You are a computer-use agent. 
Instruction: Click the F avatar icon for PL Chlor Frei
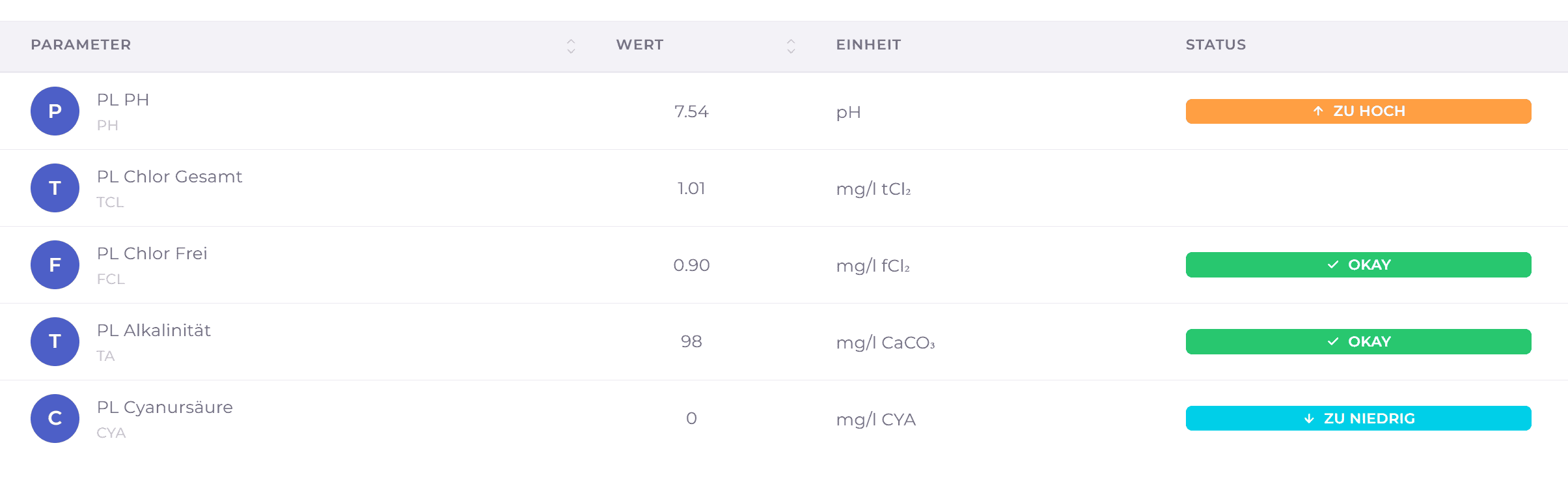tap(55, 265)
